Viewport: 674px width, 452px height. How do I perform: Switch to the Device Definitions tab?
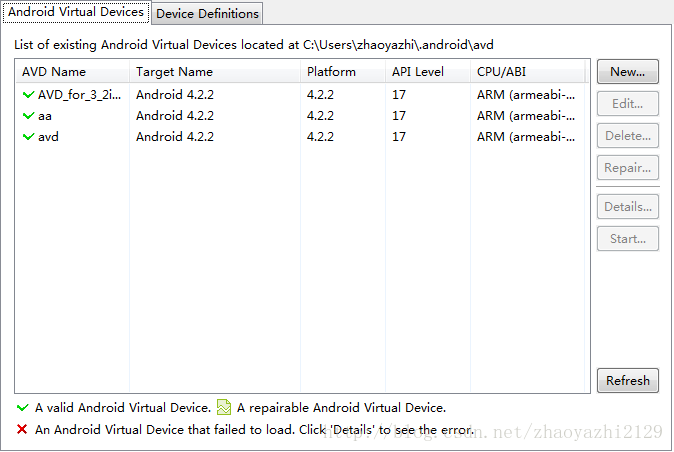point(207,13)
